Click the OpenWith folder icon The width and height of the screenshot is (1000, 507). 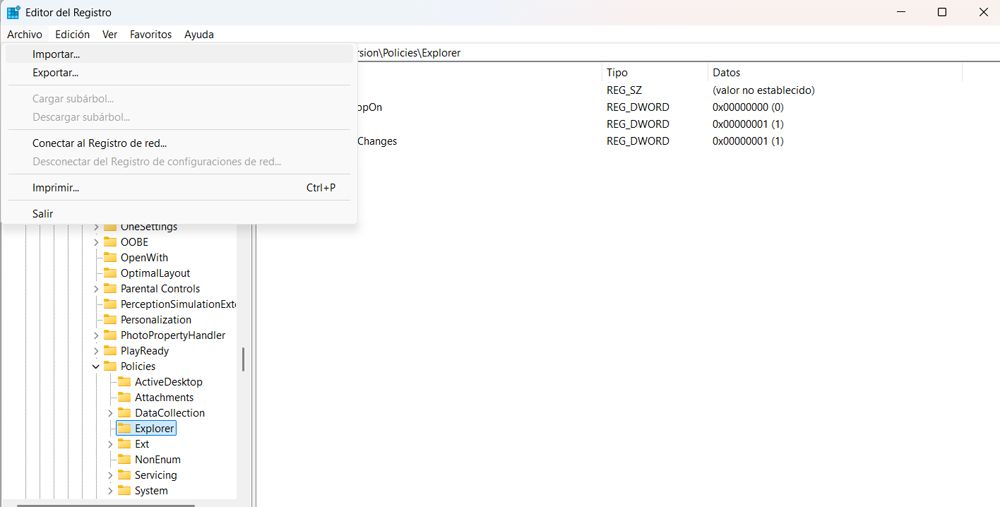(110, 258)
